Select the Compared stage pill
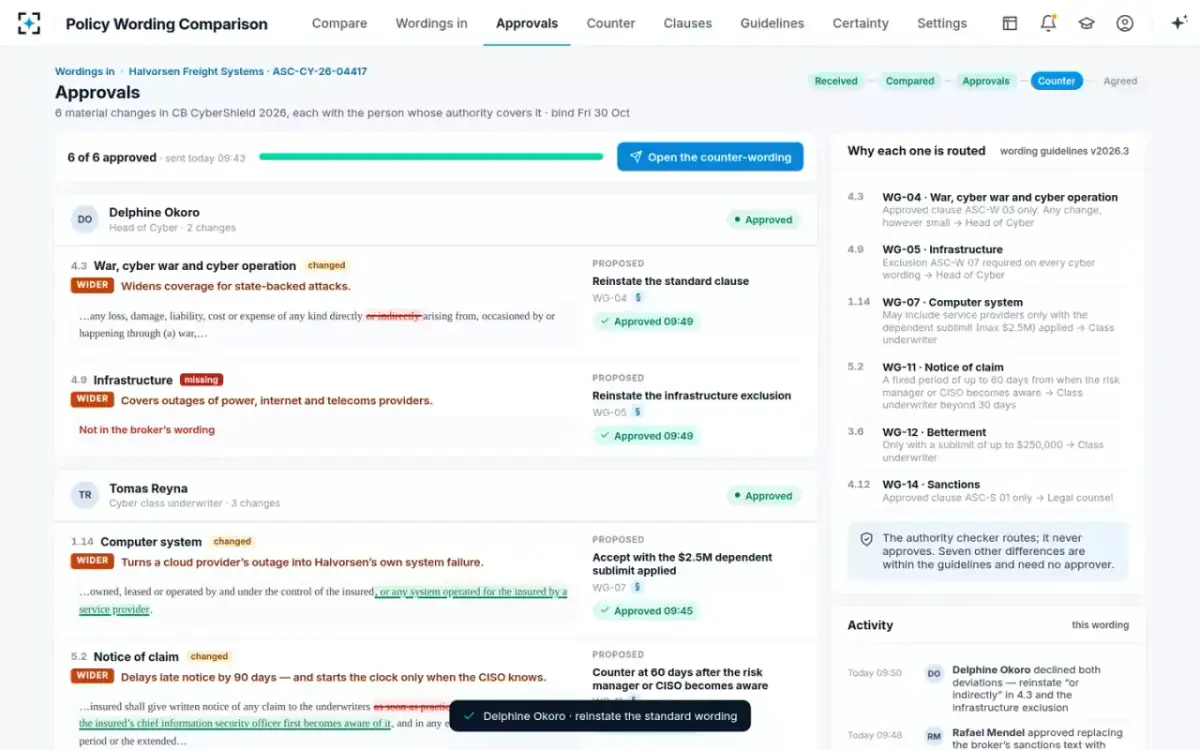 (910, 81)
